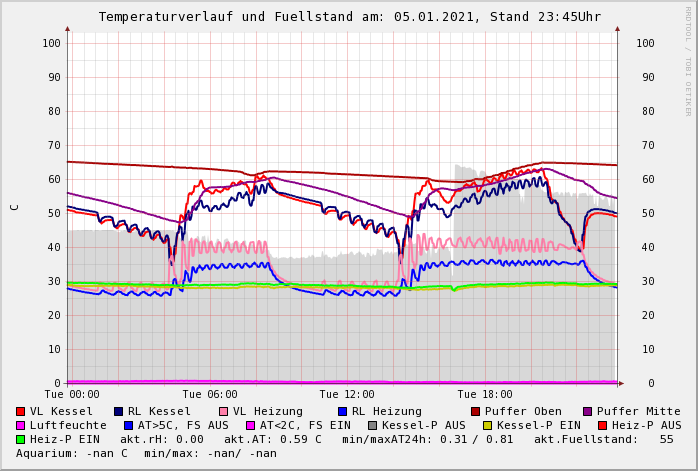Click the dark blue RL Kessel swatch

(x=119, y=411)
